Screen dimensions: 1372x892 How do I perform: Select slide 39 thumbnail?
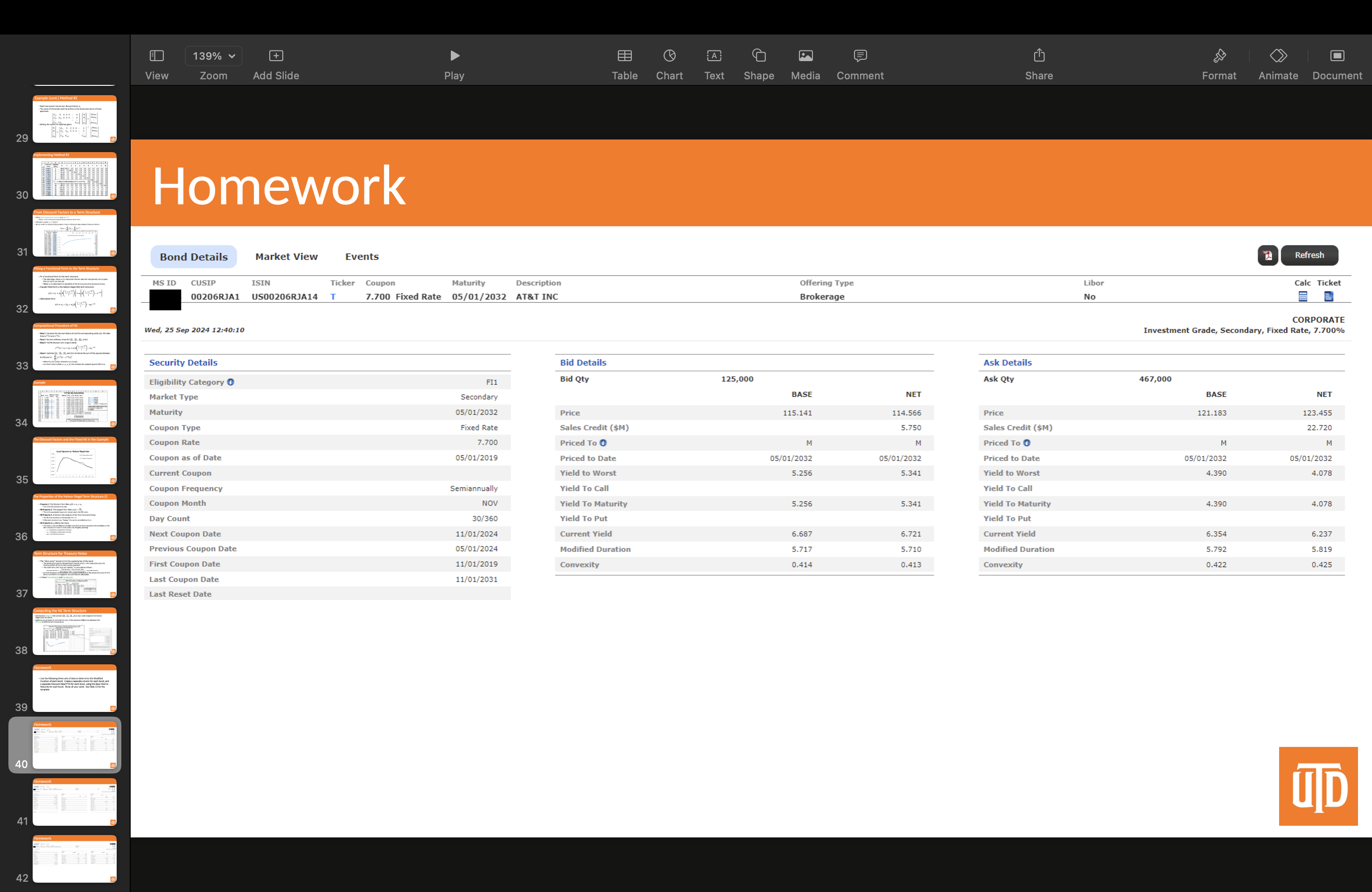pos(74,688)
